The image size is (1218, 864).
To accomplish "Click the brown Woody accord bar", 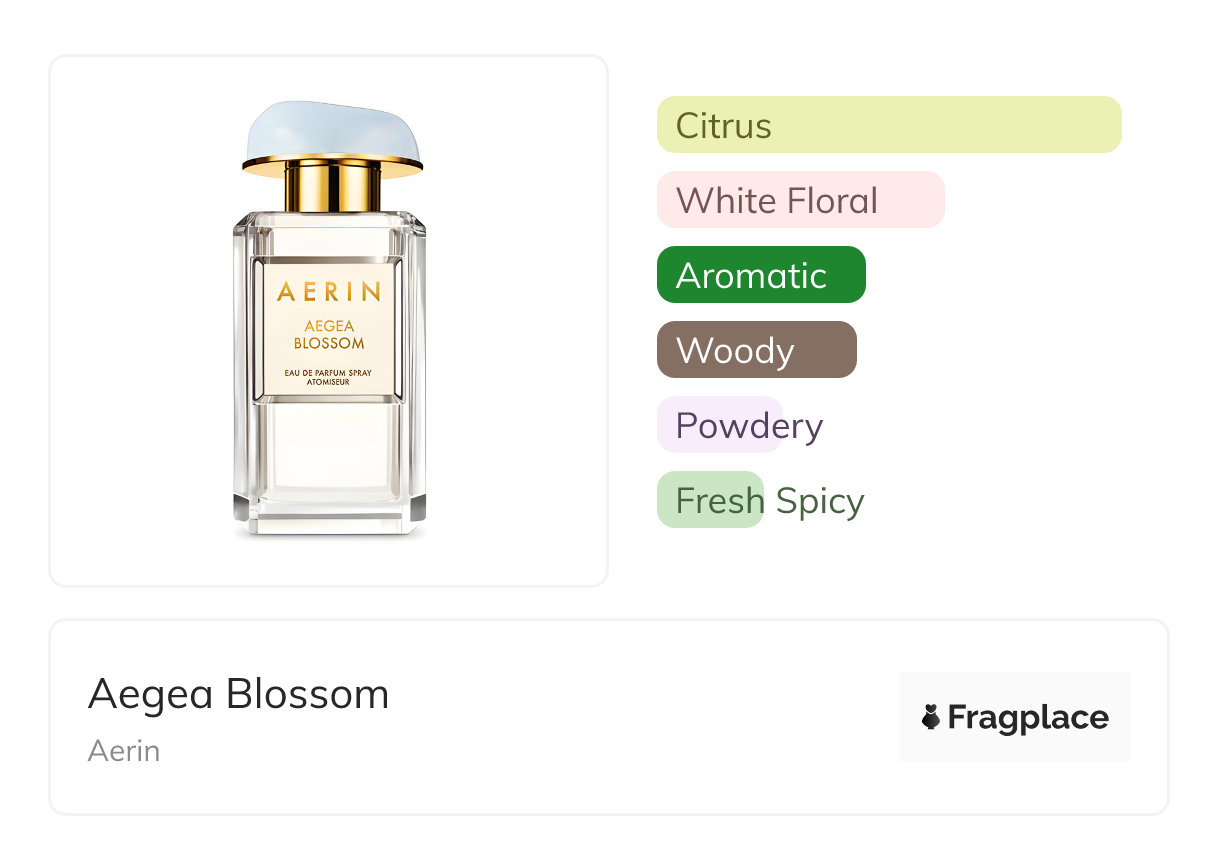I will [756, 350].
